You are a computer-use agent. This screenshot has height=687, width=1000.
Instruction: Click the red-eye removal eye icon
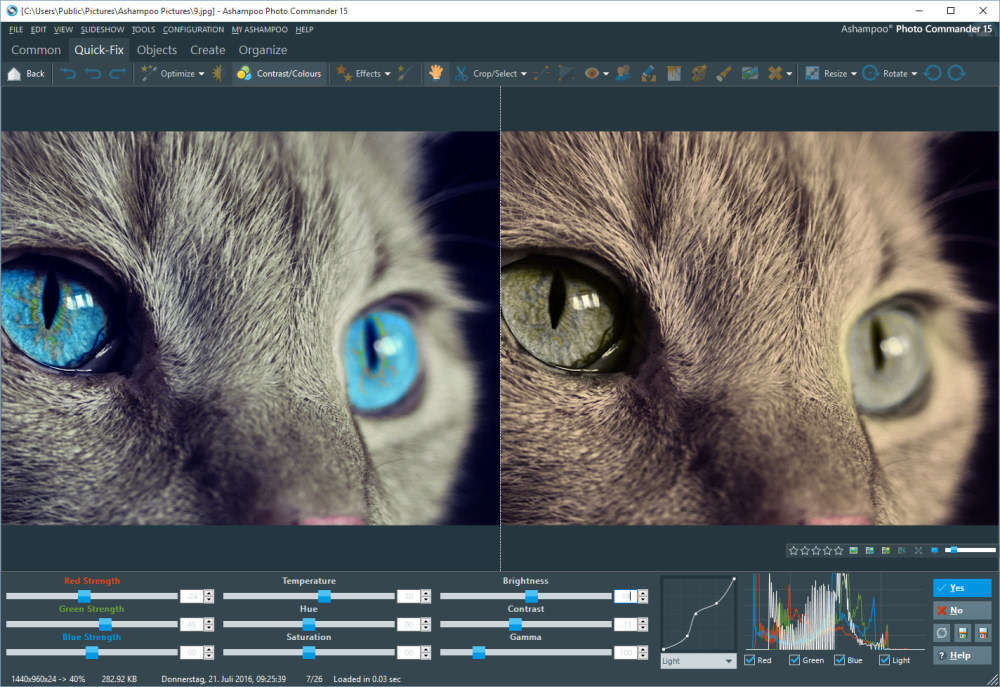coord(592,73)
